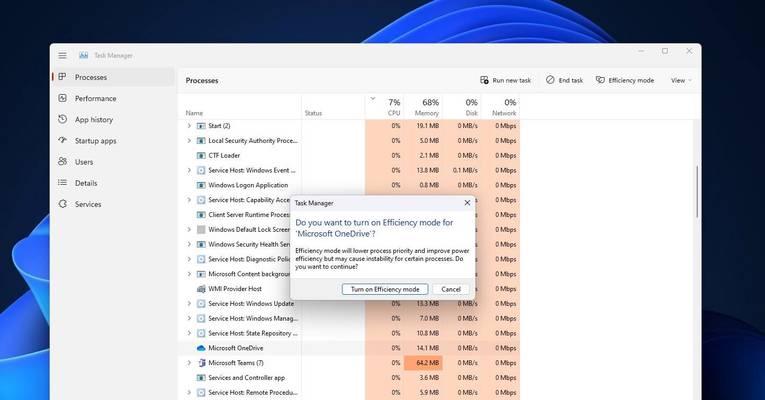Click the Start (2) process icon
This screenshot has height=400, width=765.
[x=201, y=126]
